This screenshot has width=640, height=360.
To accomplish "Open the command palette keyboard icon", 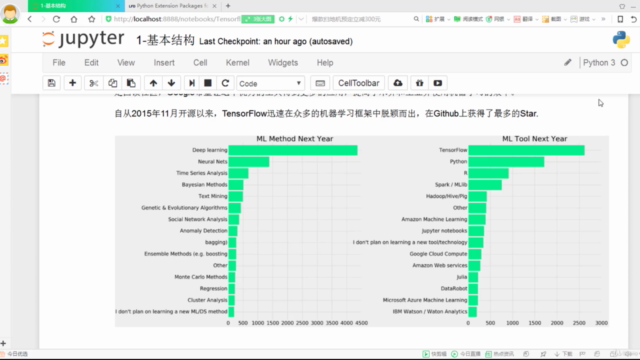I will pos(320,83).
